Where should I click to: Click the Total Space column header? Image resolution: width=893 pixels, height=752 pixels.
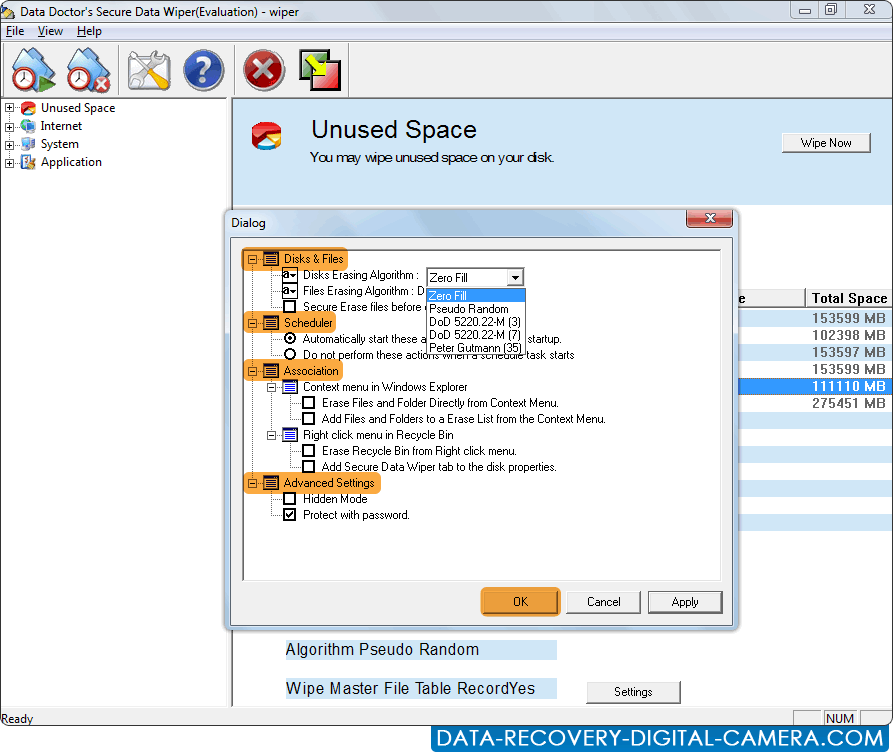tap(849, 298)
